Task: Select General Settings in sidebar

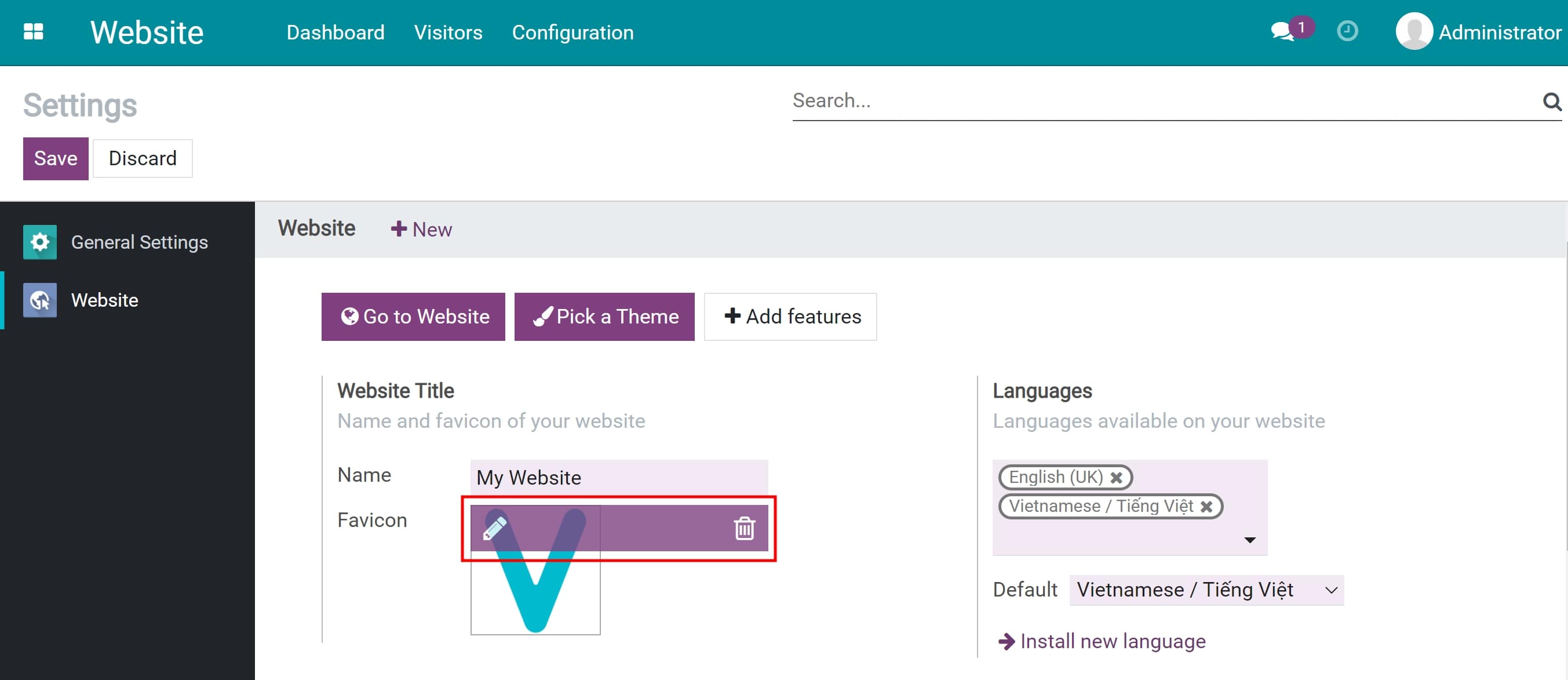Action: 139,242
